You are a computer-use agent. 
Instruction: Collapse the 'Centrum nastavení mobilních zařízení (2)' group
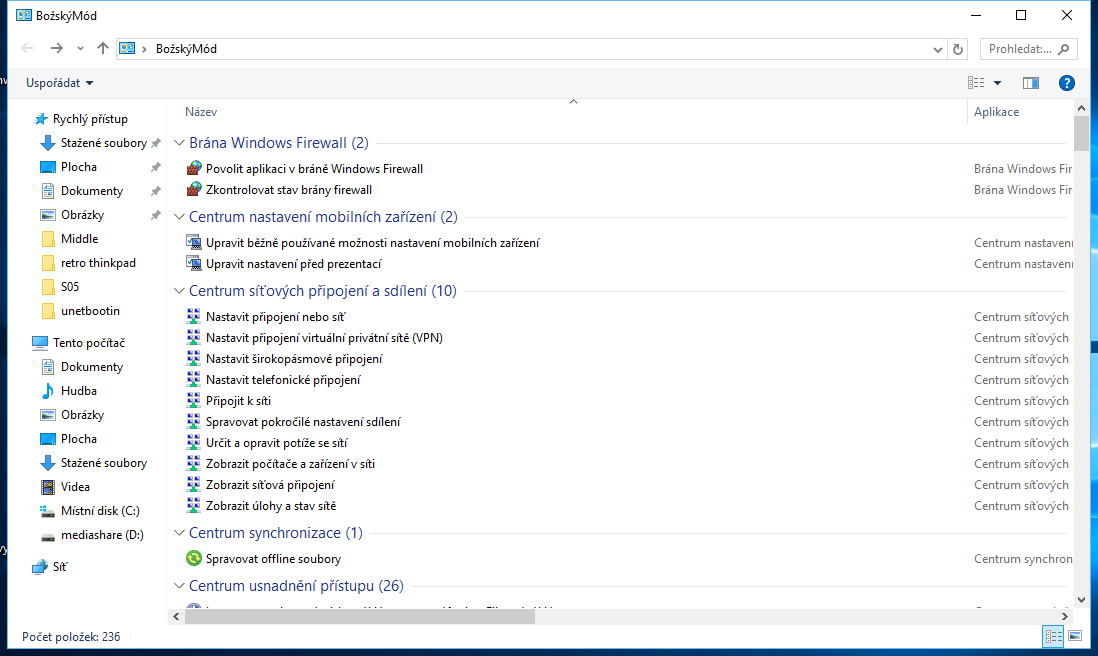pos(179,217)
